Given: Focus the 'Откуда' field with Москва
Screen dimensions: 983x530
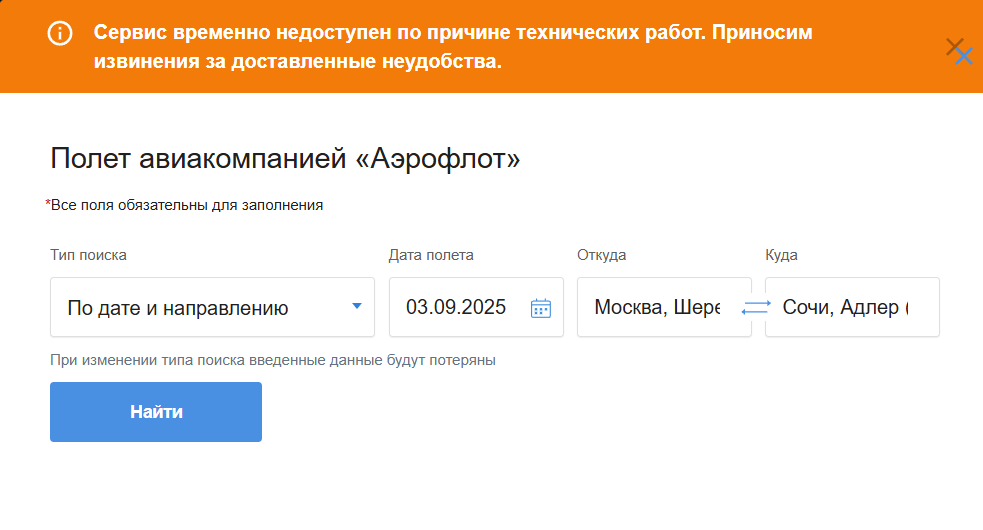Looking at the screenshot, I should (656, 307).
